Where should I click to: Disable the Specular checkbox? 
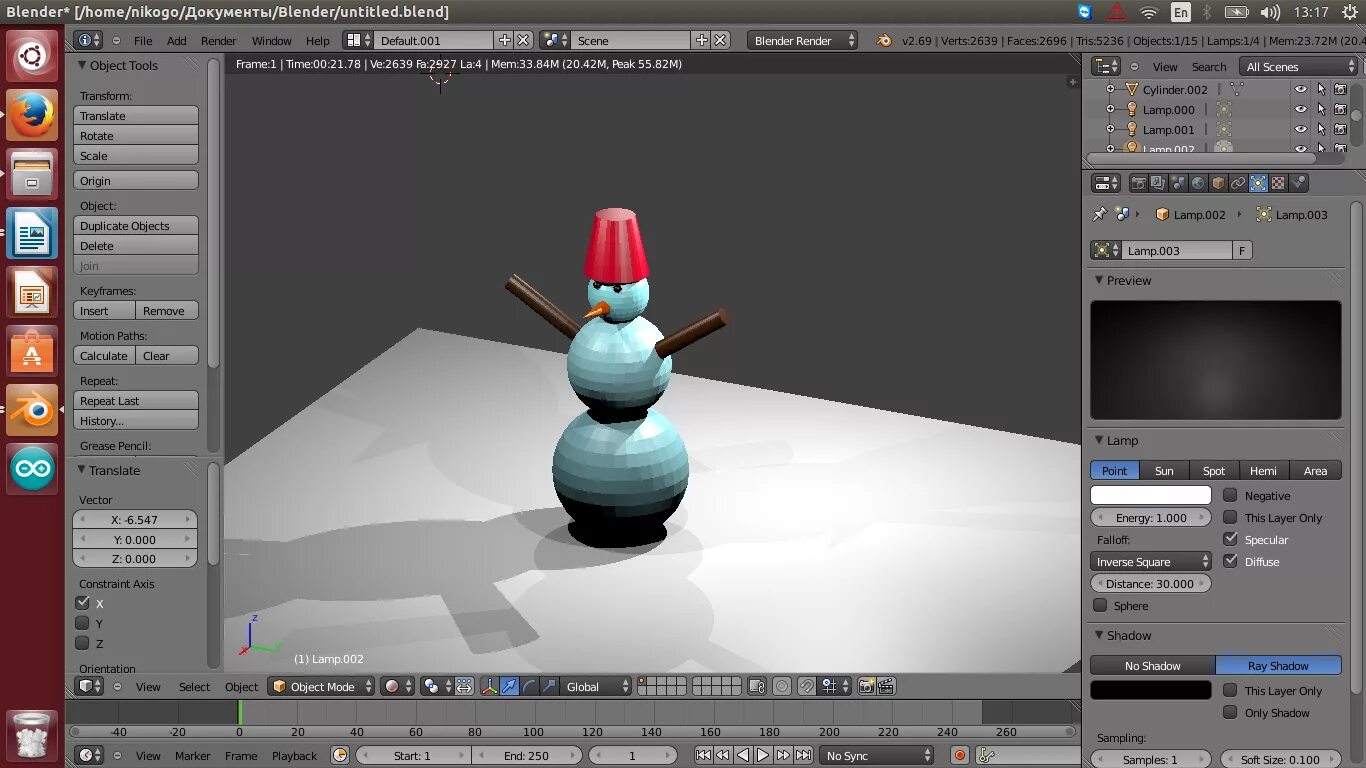pos(1230,539)
